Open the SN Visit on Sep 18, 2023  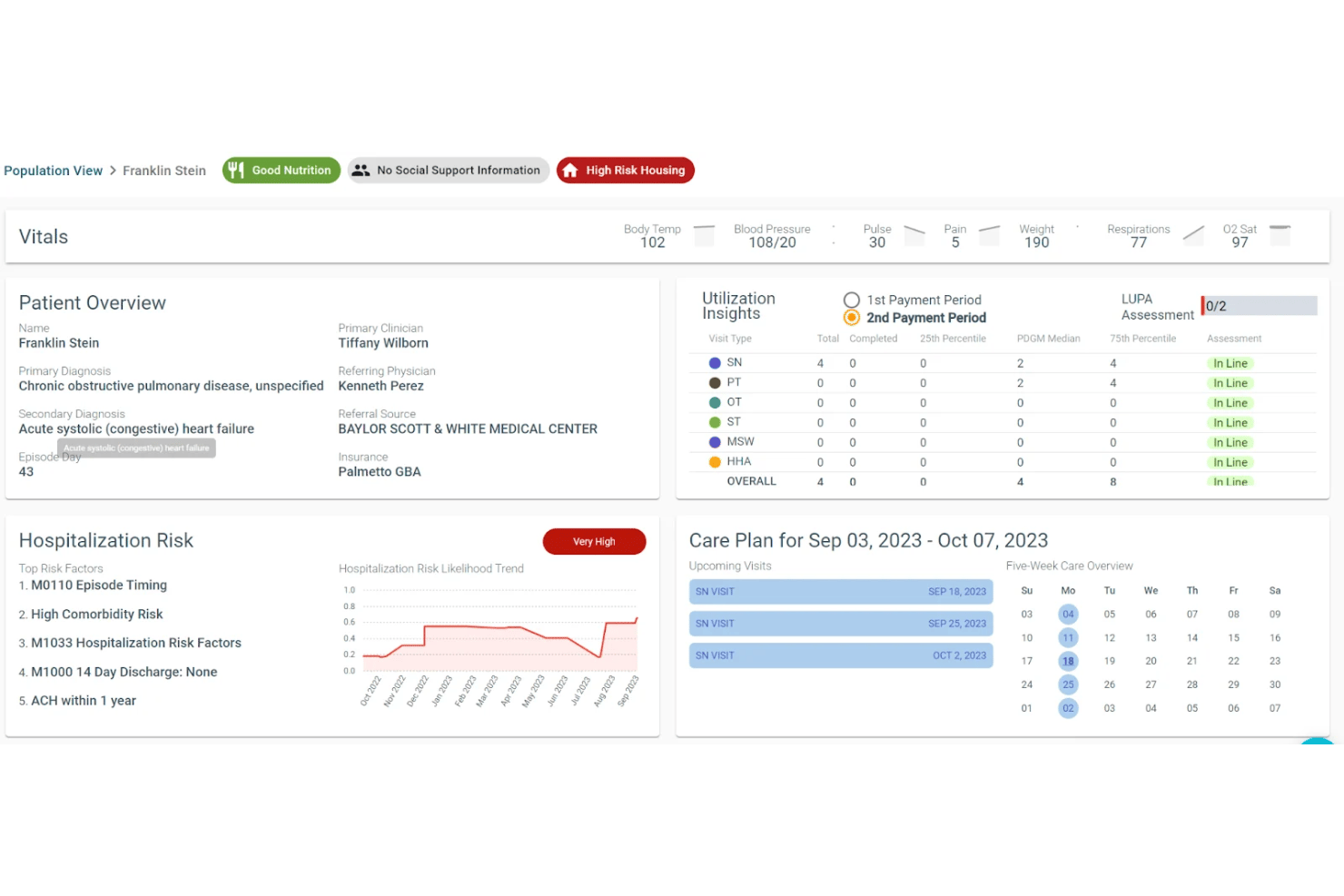841,592
